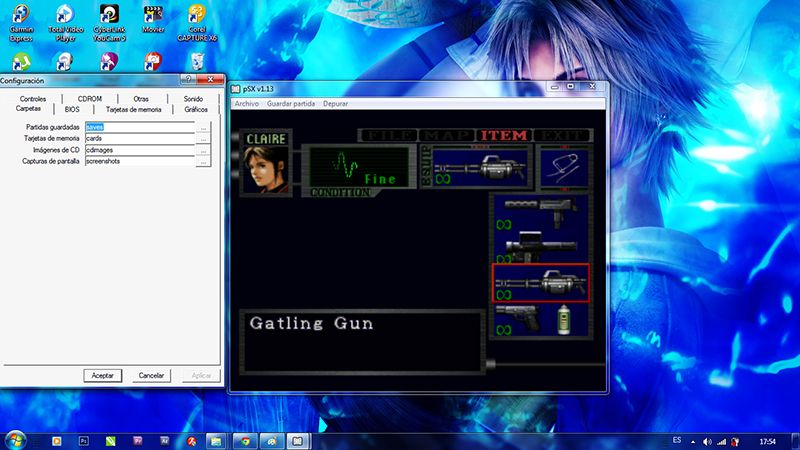The height and width of the screenshot is (450, 800).
Task: Select the rocket launcher inventory slot
Action: click(540, 247)
